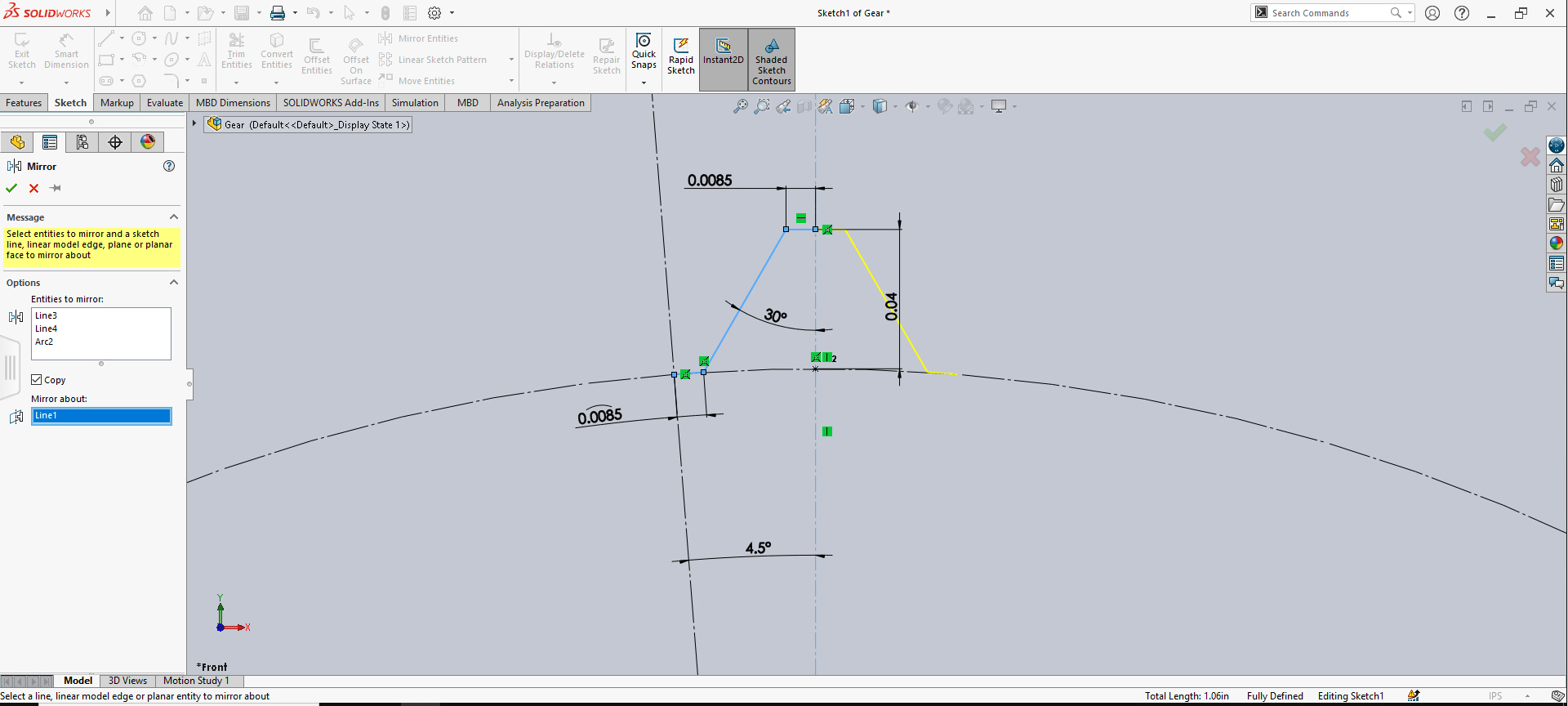Select the Rapid Sketch tool
This screenshot has height=706, width=1568.
pyautogui.click(x=680, y=56)
